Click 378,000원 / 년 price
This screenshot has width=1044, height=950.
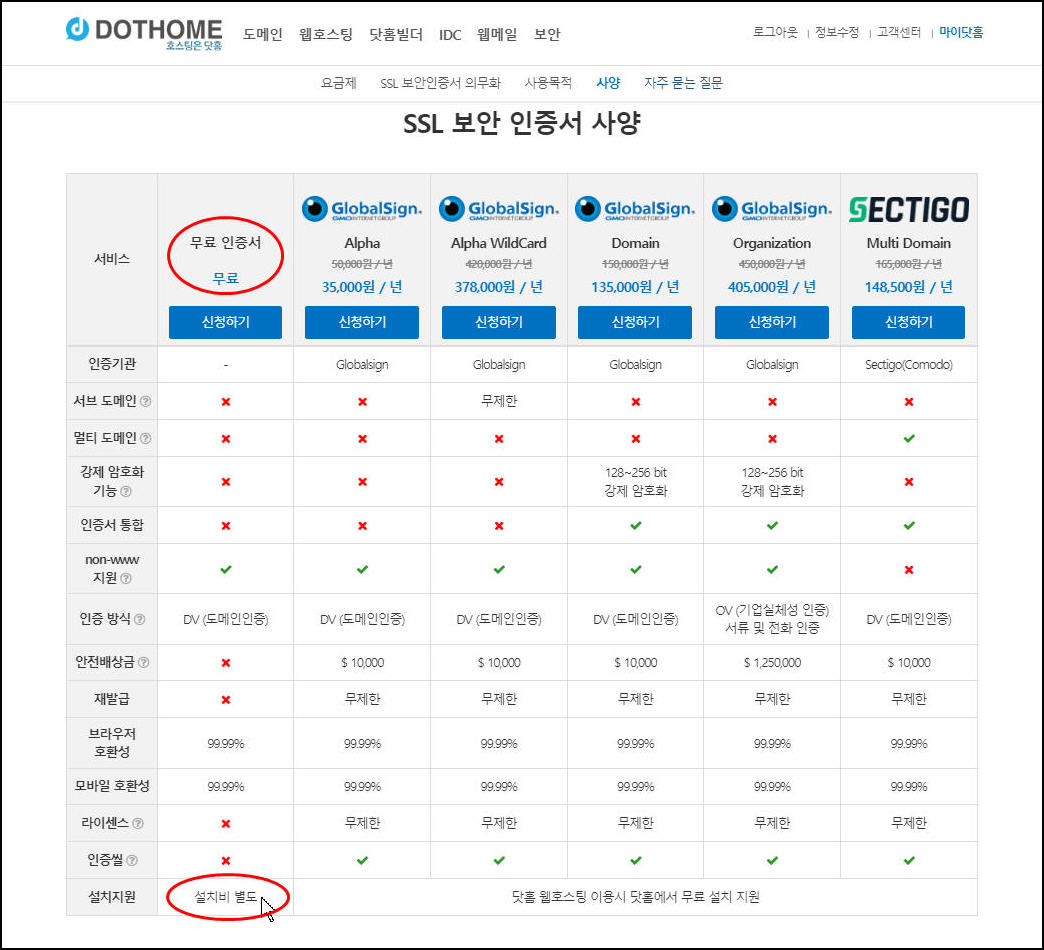499,287
